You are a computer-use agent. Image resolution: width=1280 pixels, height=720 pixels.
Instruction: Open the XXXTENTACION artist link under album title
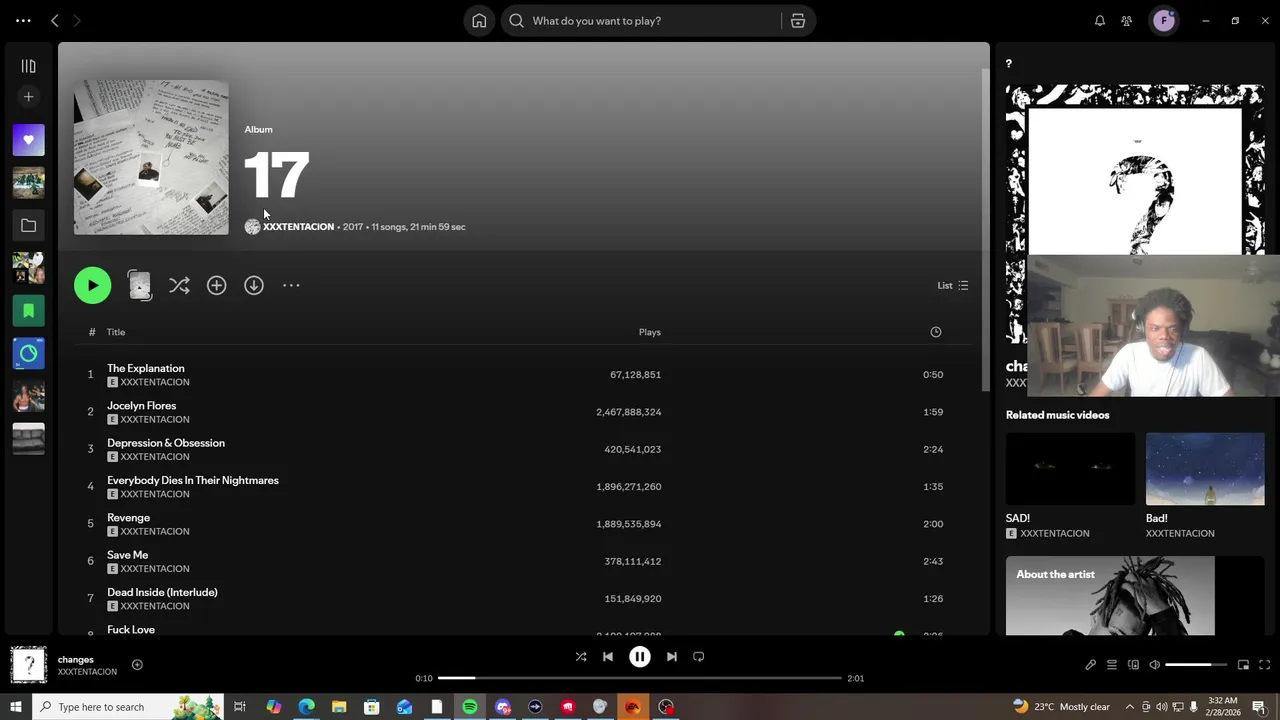pyautogui.click(x=298, y=227)
